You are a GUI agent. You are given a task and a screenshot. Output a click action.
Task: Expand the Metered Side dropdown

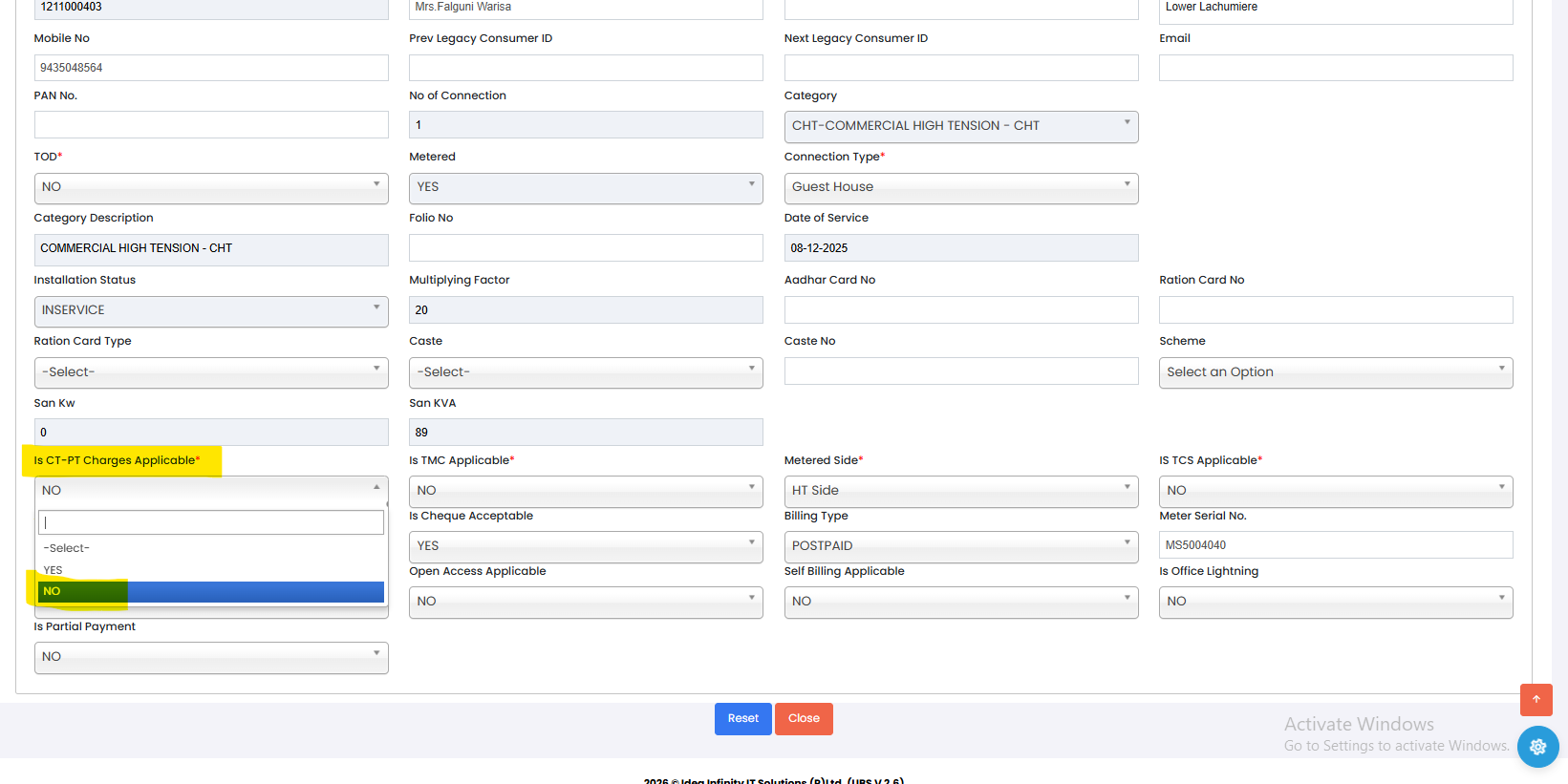point(960,491)
